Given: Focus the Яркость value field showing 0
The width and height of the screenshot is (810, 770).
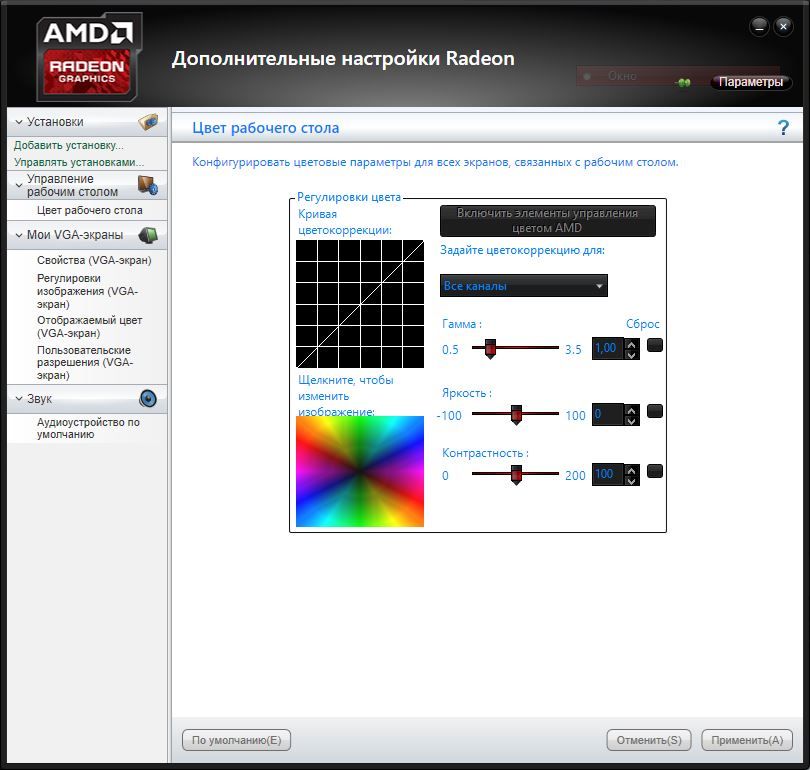Looking at the screenshot, I should pos(608,415).
